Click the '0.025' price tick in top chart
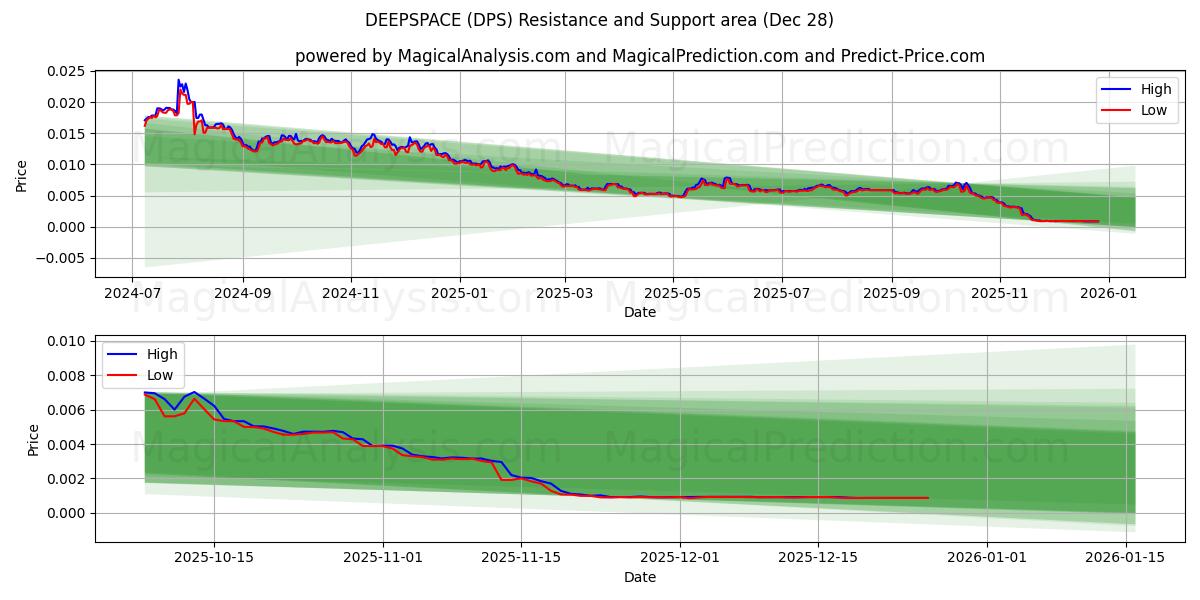 (68, 71)
